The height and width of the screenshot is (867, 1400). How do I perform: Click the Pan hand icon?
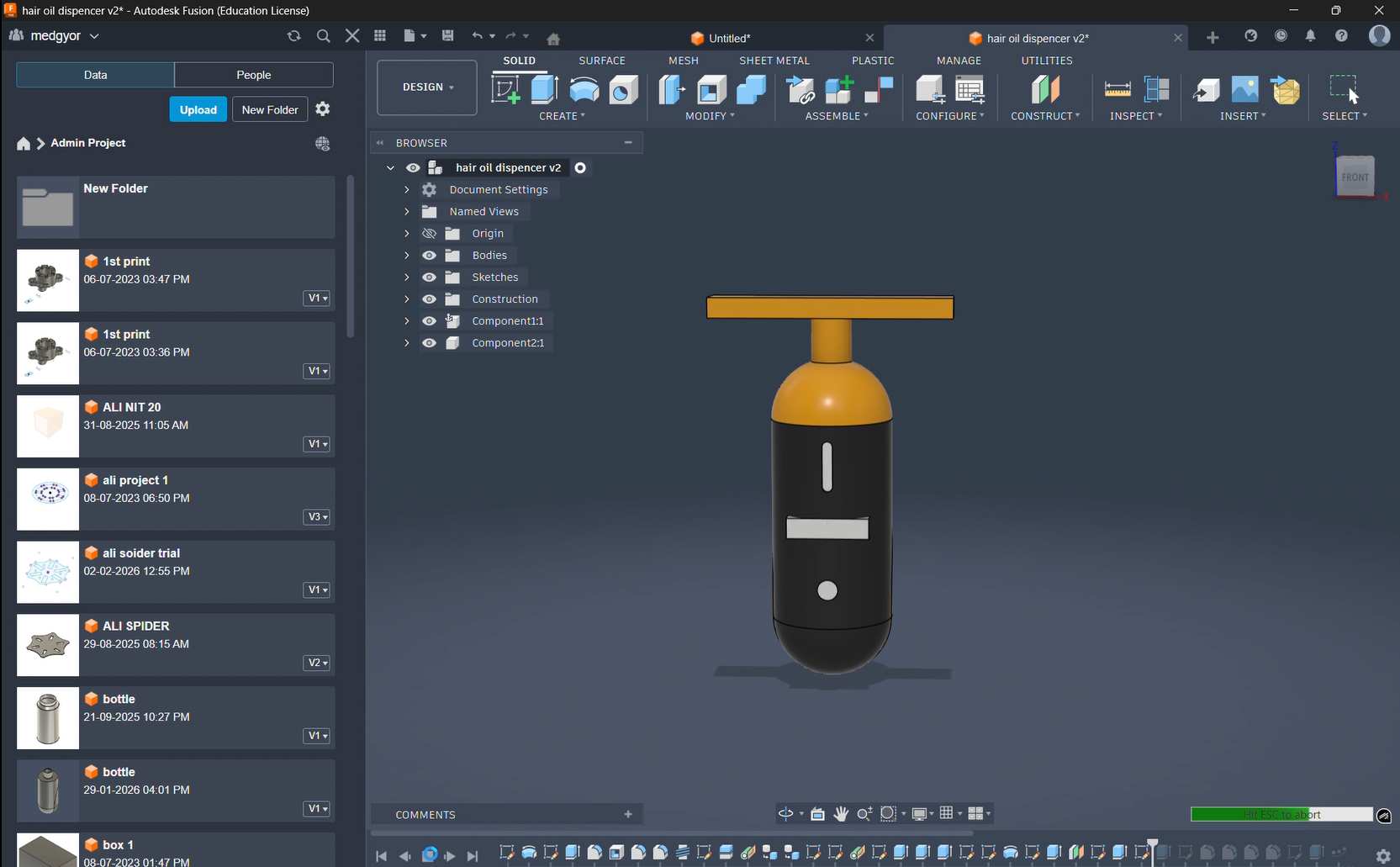[841, 813]
